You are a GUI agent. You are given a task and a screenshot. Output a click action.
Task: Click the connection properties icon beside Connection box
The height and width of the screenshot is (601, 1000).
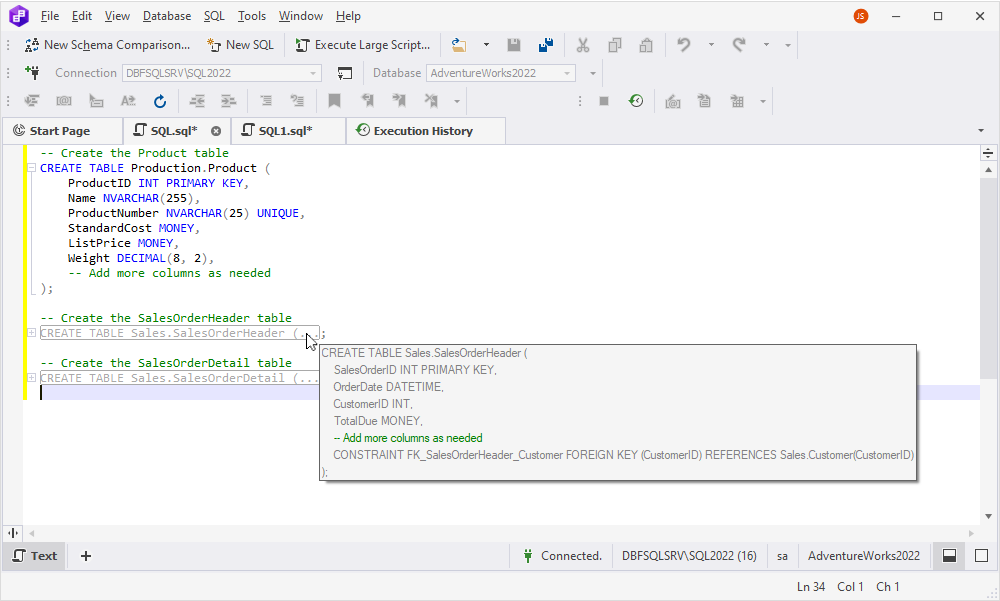click(344, 73)
